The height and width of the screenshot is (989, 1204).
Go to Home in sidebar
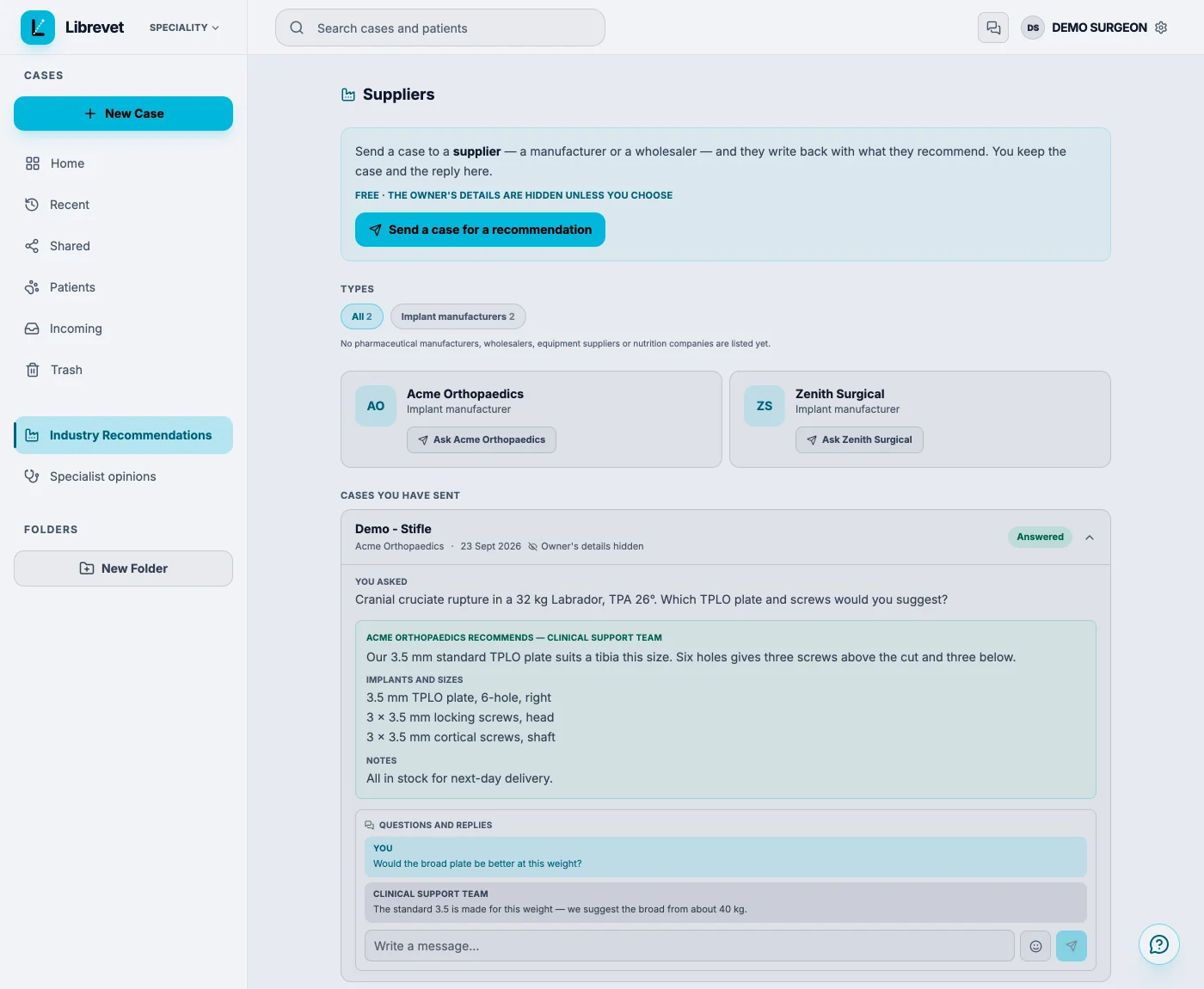pos(123,163)
